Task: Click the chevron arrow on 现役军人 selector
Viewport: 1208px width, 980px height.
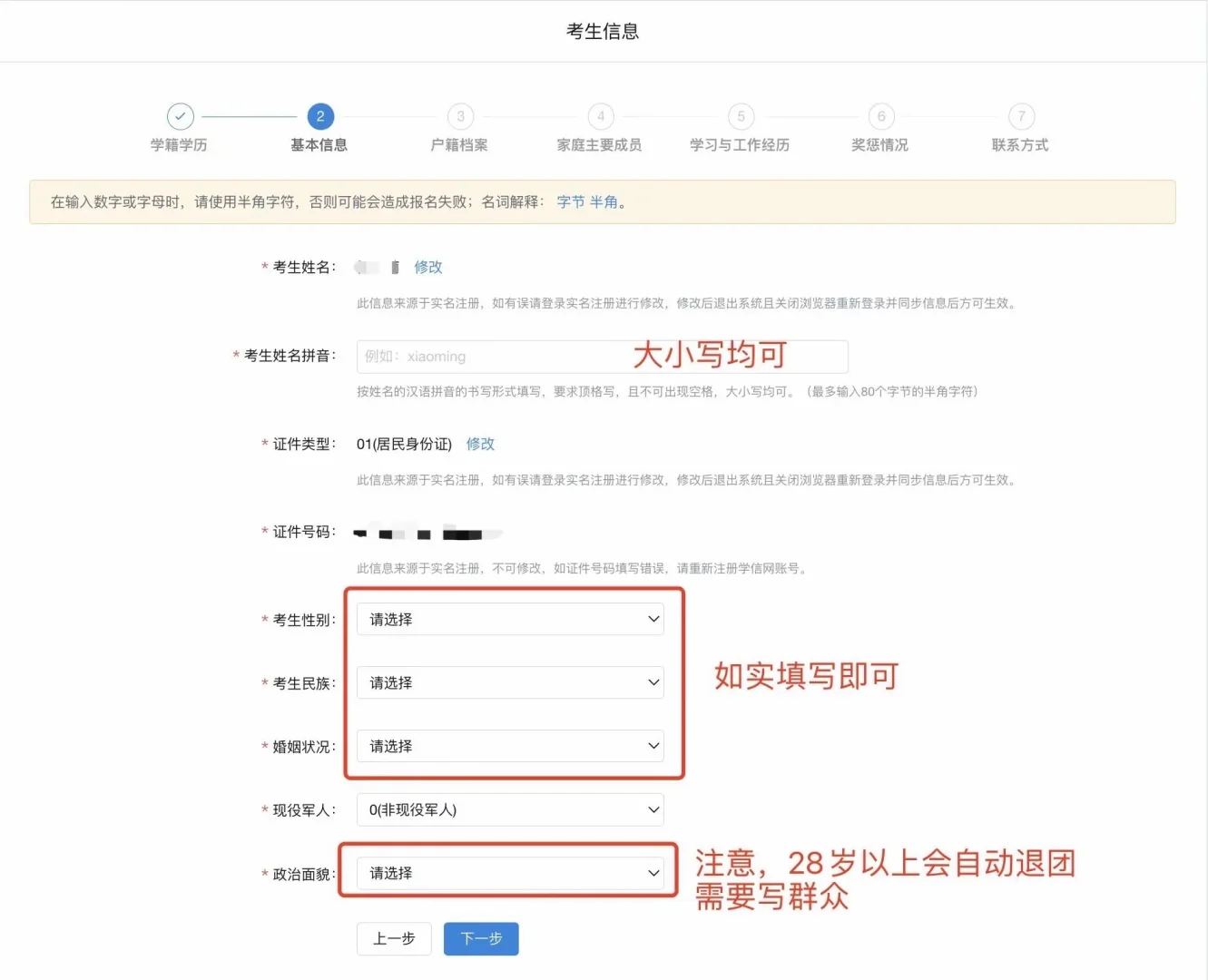Action: tap(653, 809)
